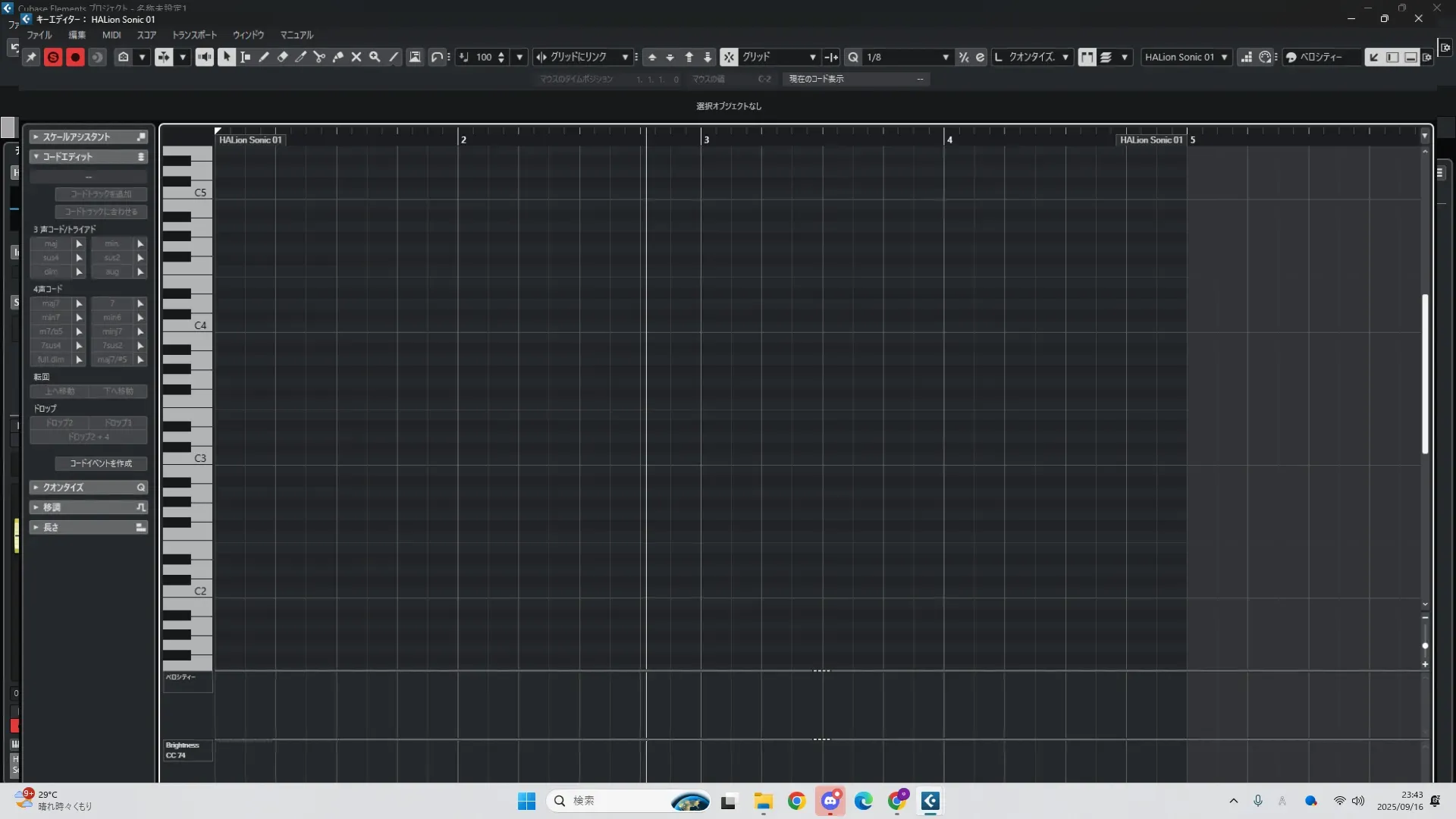Open the トランスポート menu
Screen dimensions: 1456x819
tap(194, 35)
